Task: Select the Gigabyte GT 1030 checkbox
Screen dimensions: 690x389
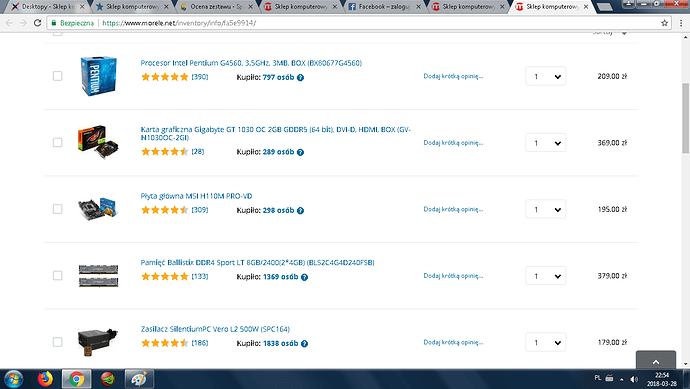Action: pos(58,143)
